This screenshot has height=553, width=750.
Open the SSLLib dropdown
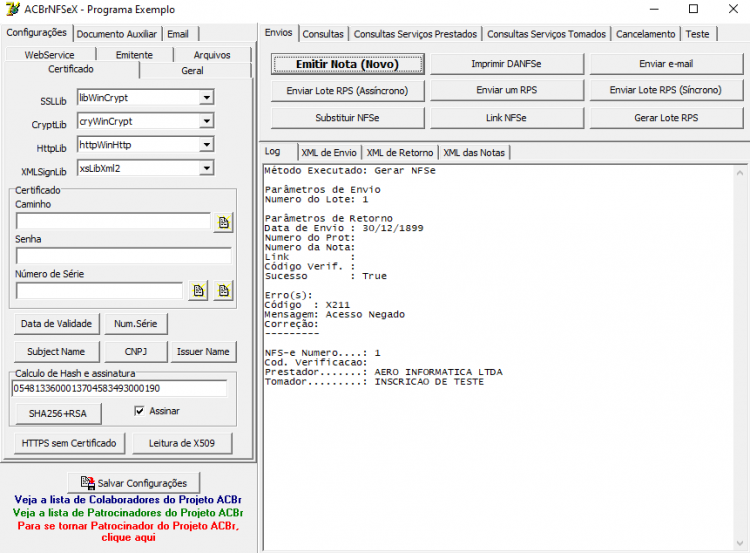click(206, 98)
